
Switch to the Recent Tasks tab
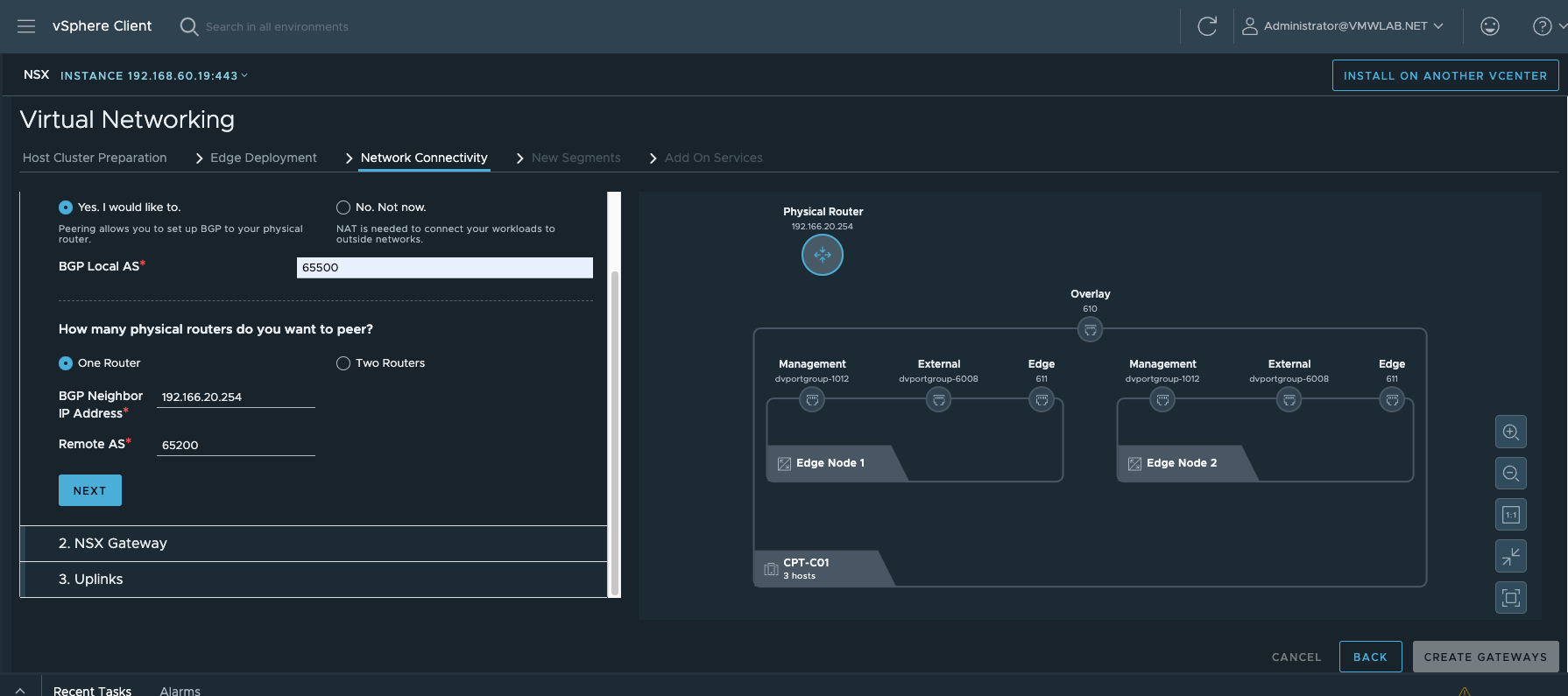coord(92,691)
